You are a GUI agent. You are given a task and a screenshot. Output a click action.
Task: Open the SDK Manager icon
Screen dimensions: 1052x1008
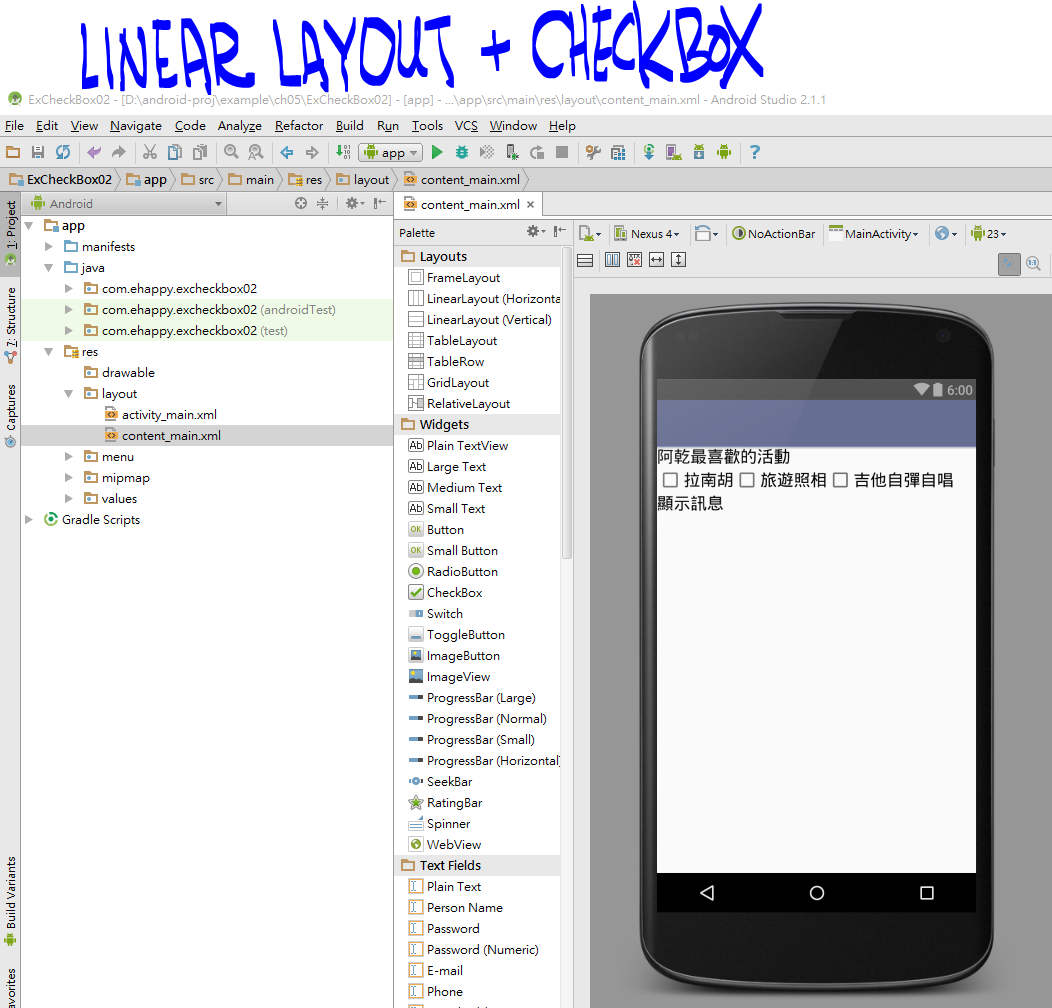699,152
